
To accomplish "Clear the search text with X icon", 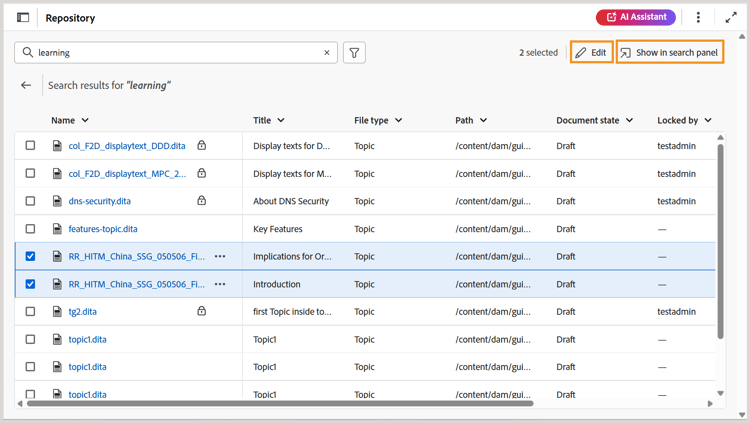I will coord(327,53).
